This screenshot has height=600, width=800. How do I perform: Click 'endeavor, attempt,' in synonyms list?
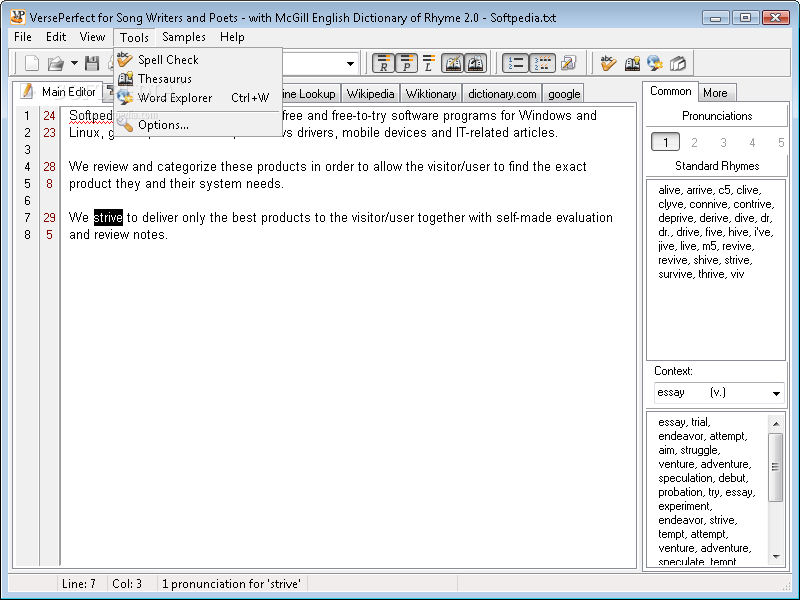pos(702,436)
